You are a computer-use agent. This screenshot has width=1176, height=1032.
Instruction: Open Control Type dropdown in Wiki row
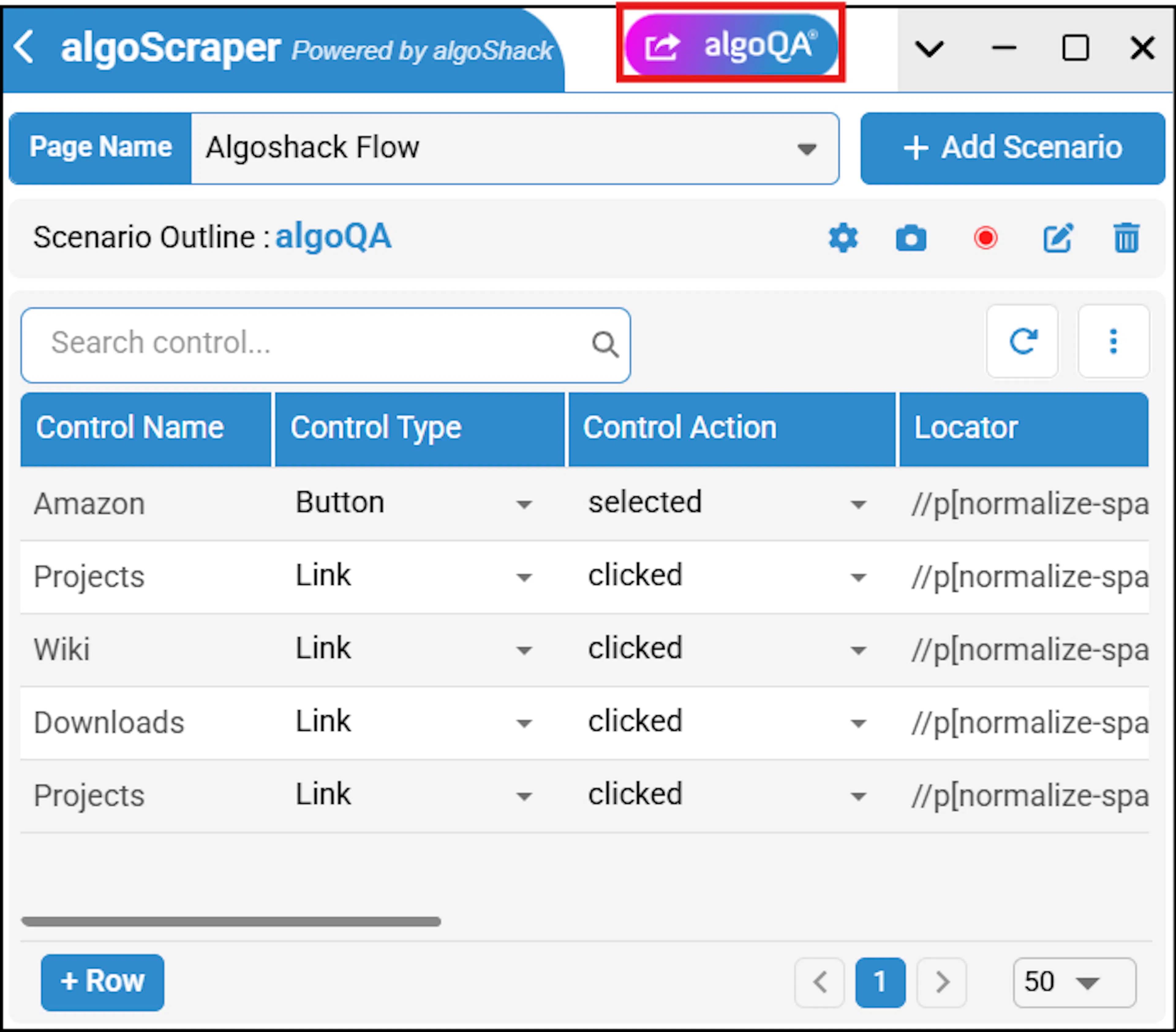pyautogui.click(x=415, y=649)
